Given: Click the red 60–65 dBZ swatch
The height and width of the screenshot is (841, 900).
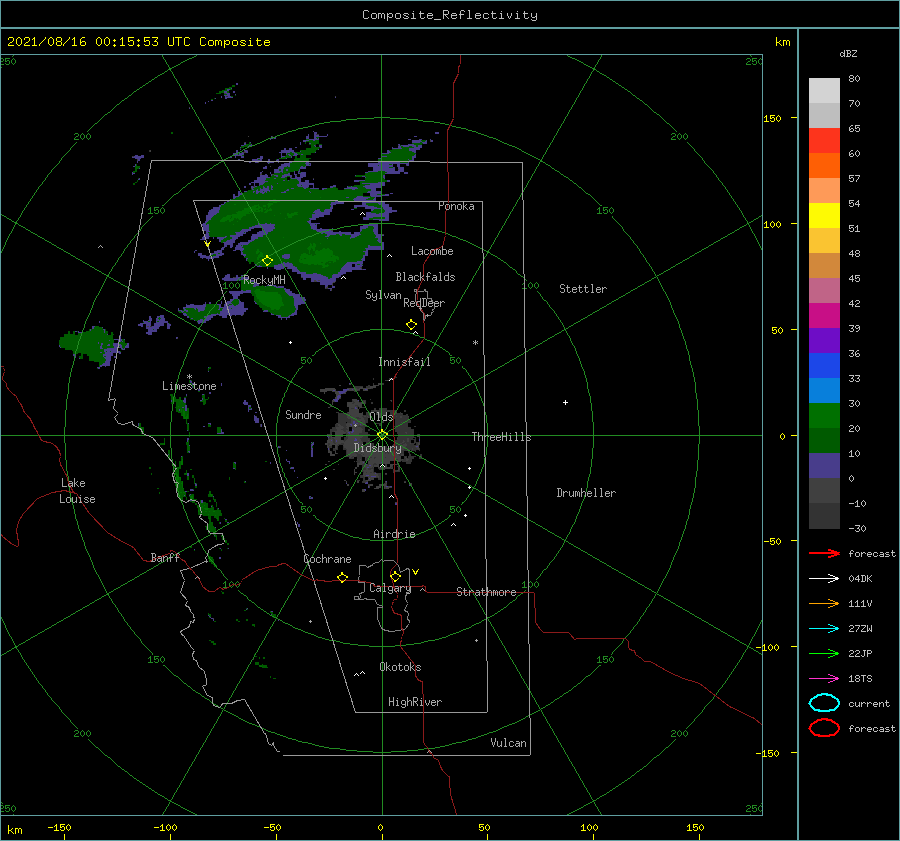Looking at the screenshot, I should [824, 141].
